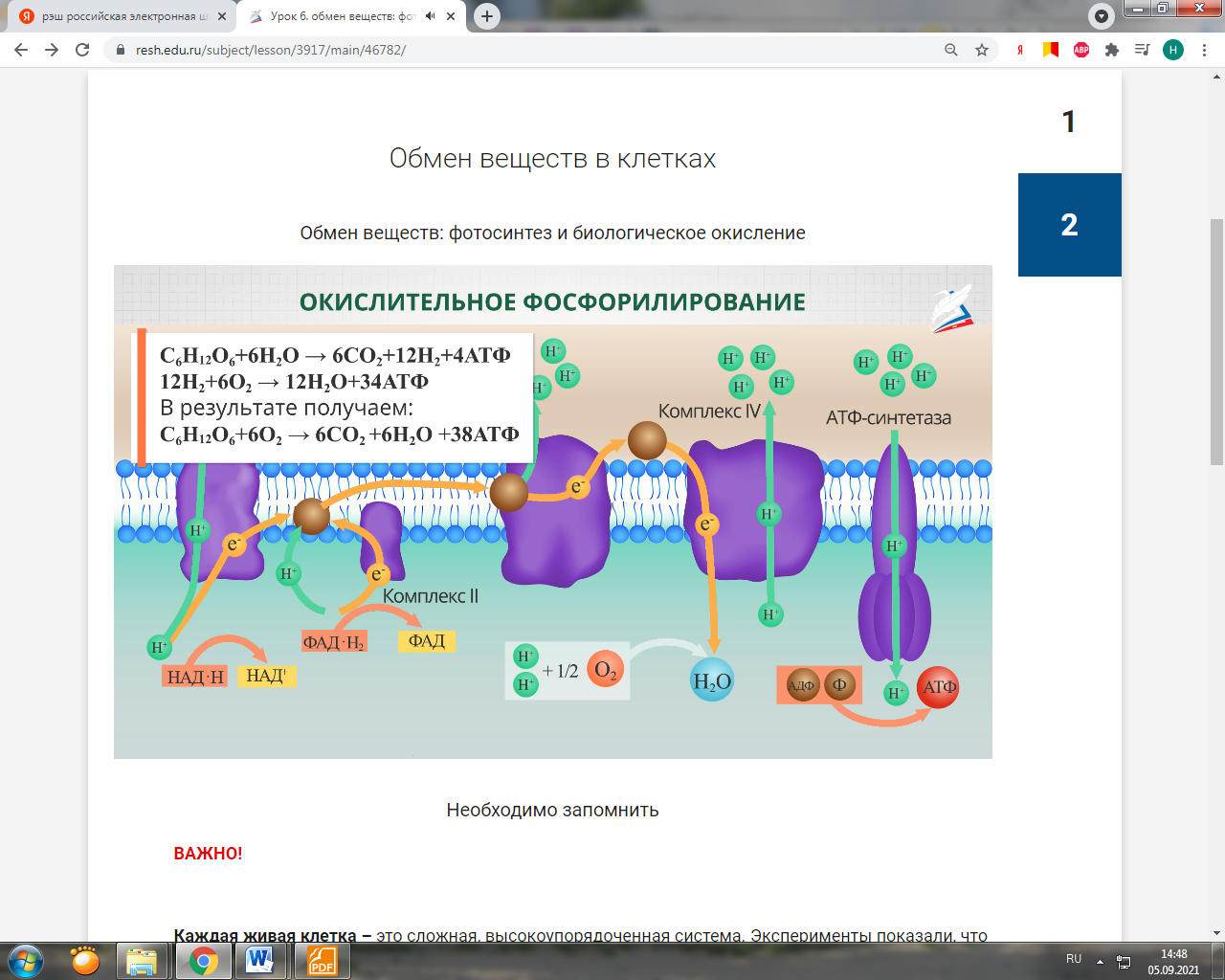1225x980 pixels.
Task: Open Microsoft Word from the taskbar
Action: (x=259, y=960)
